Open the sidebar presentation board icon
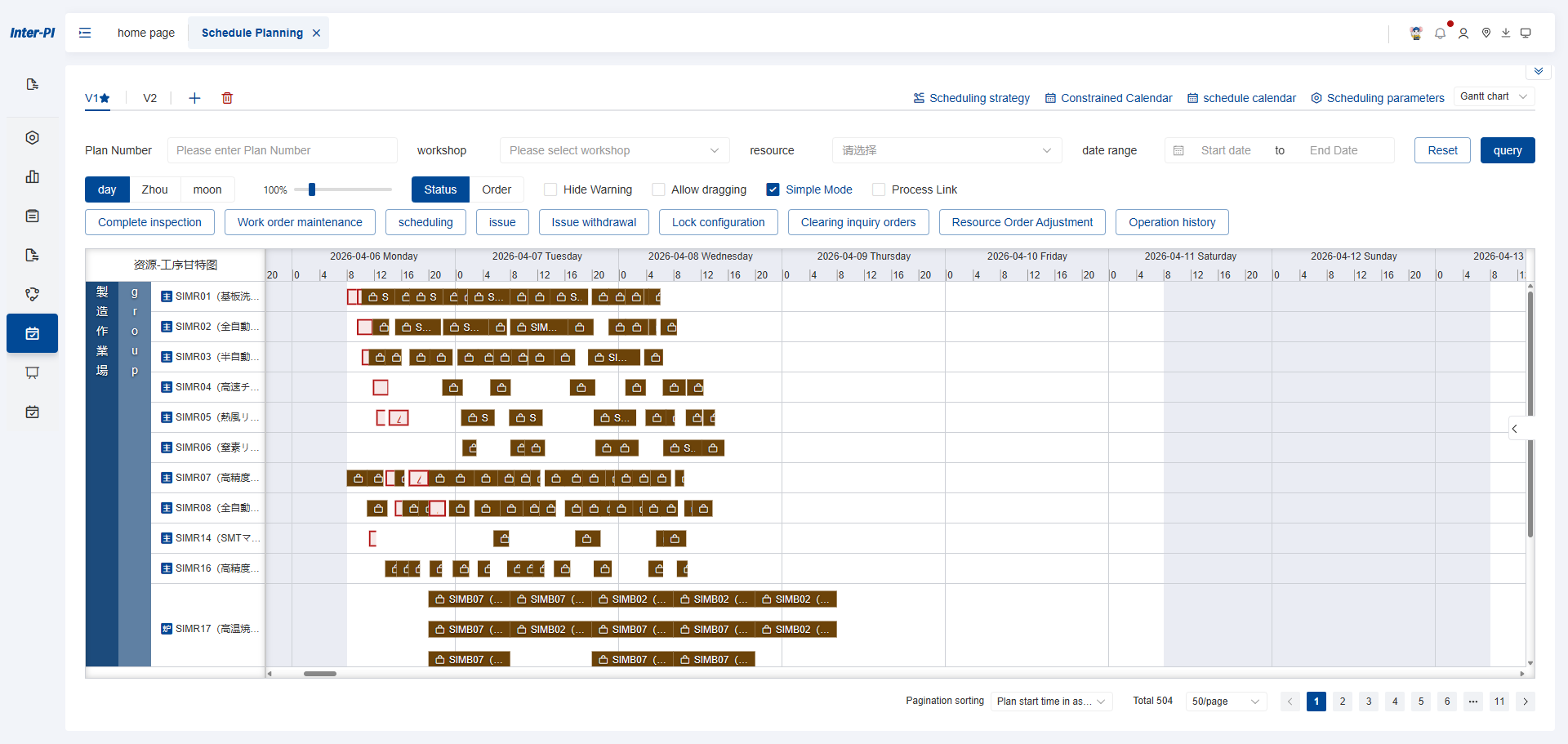The width and height of the screenshot is (1568, 744). 33,372
